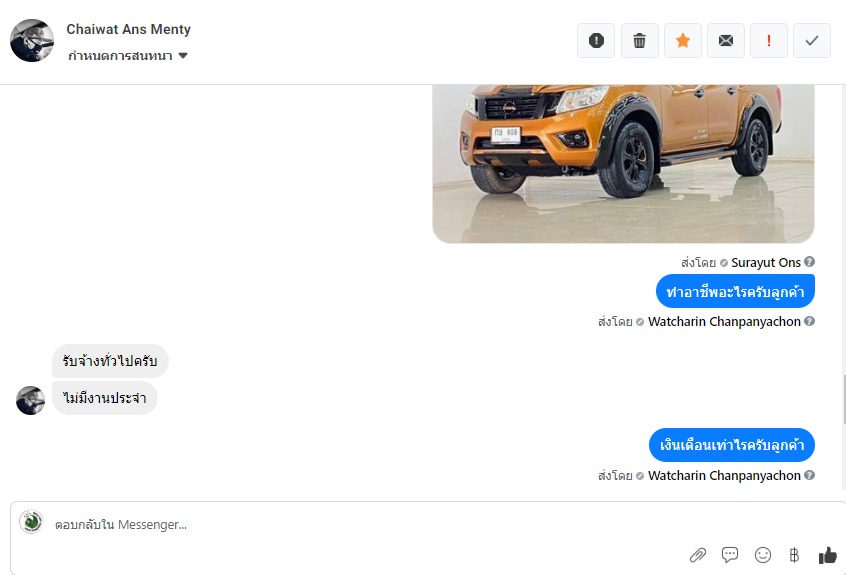
Task: Mark conversation unread with envelope icon
Action: (x=726, y=40)
